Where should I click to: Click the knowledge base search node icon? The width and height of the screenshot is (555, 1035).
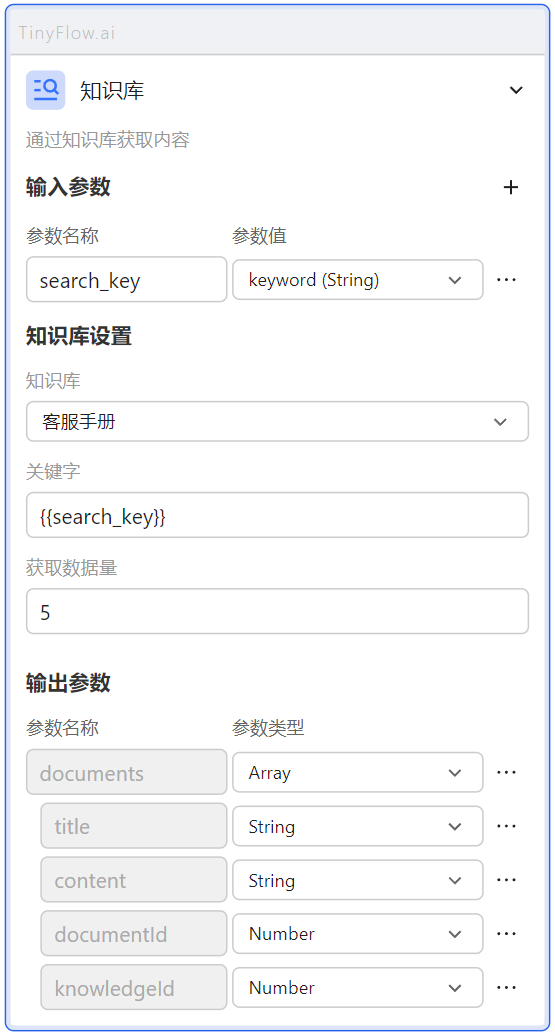click(46, 90)
